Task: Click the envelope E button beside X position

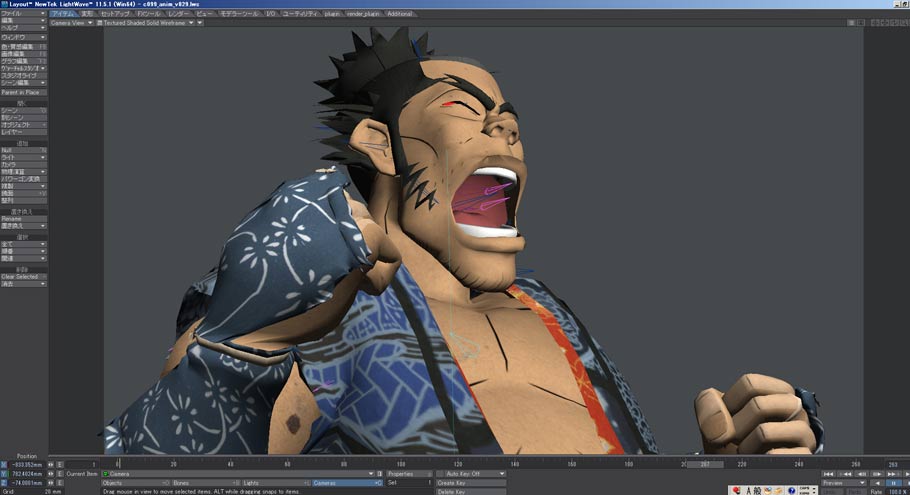Action: click(60, 465)
